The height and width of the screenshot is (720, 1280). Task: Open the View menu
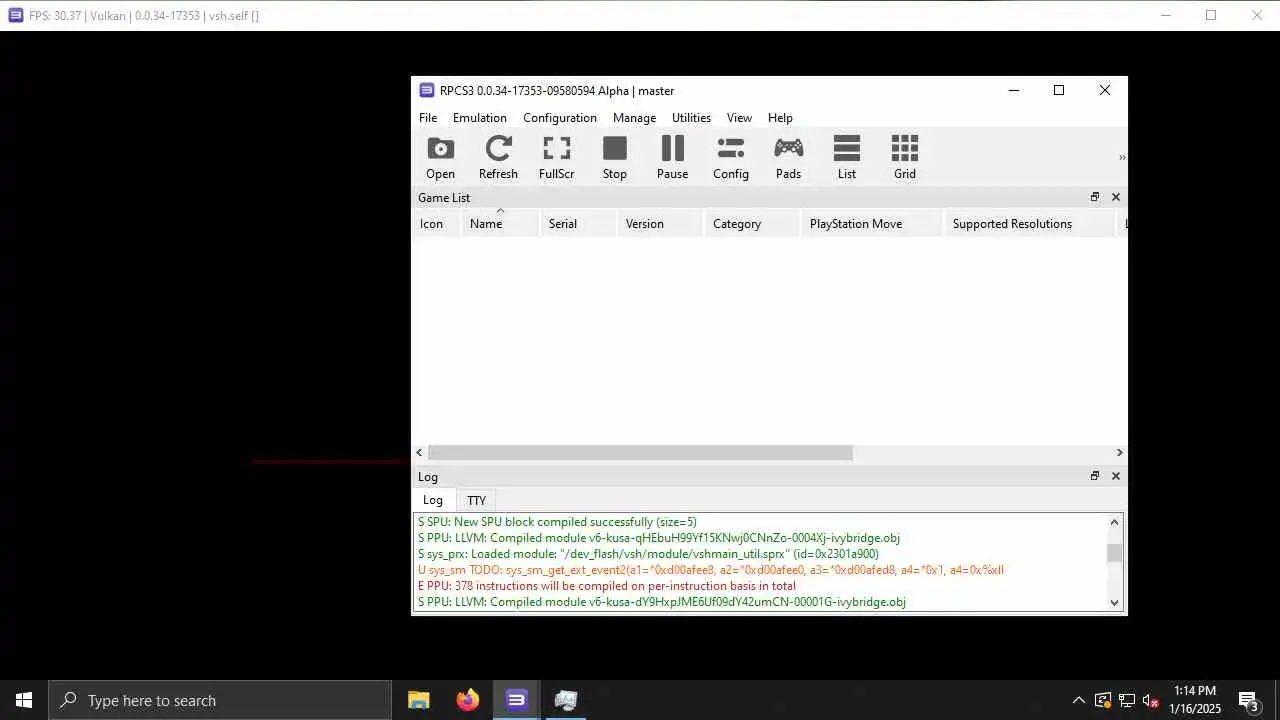739,118
